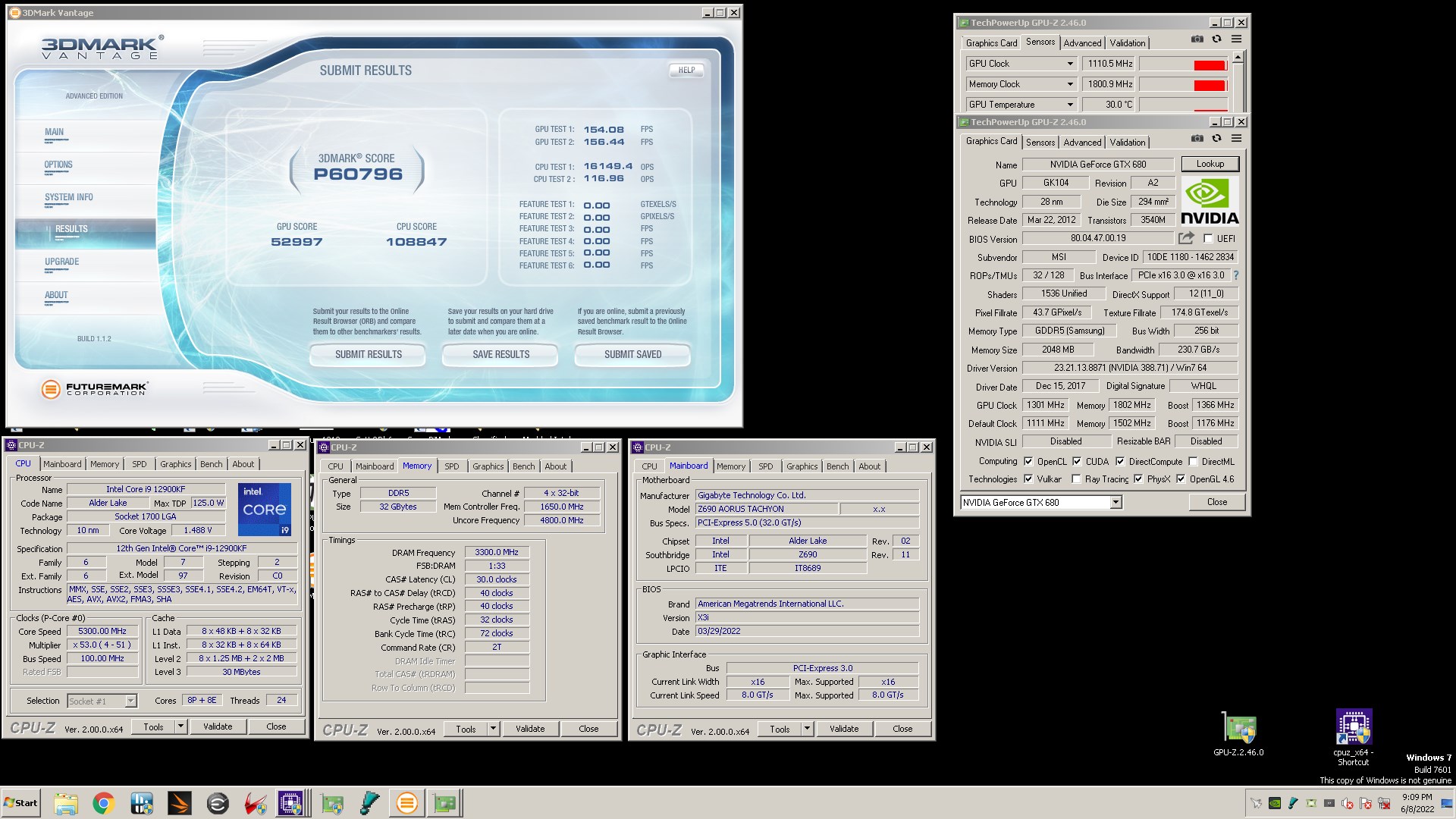Launch Google Chrome from the taskbar
This screenshot has width=1456, height=819.
[104, 803]
